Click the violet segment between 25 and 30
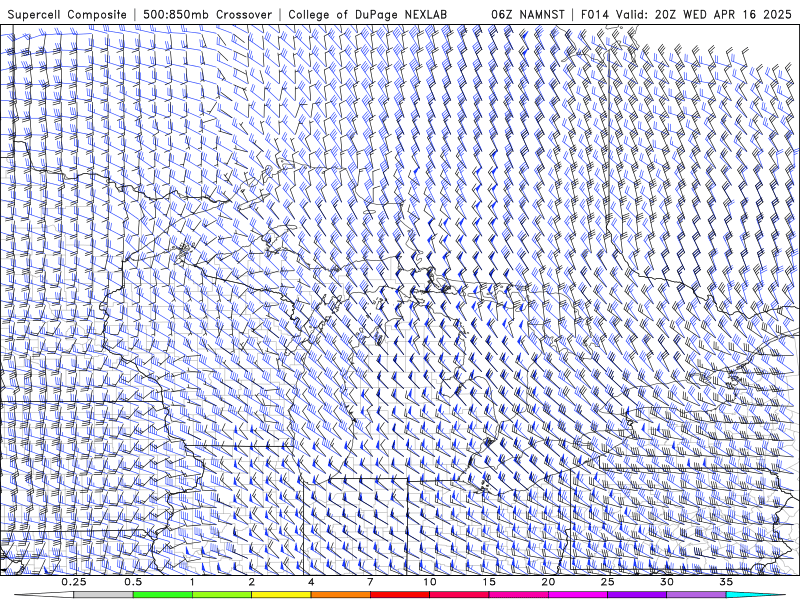The image size is (800, 600). click(637, 595)
